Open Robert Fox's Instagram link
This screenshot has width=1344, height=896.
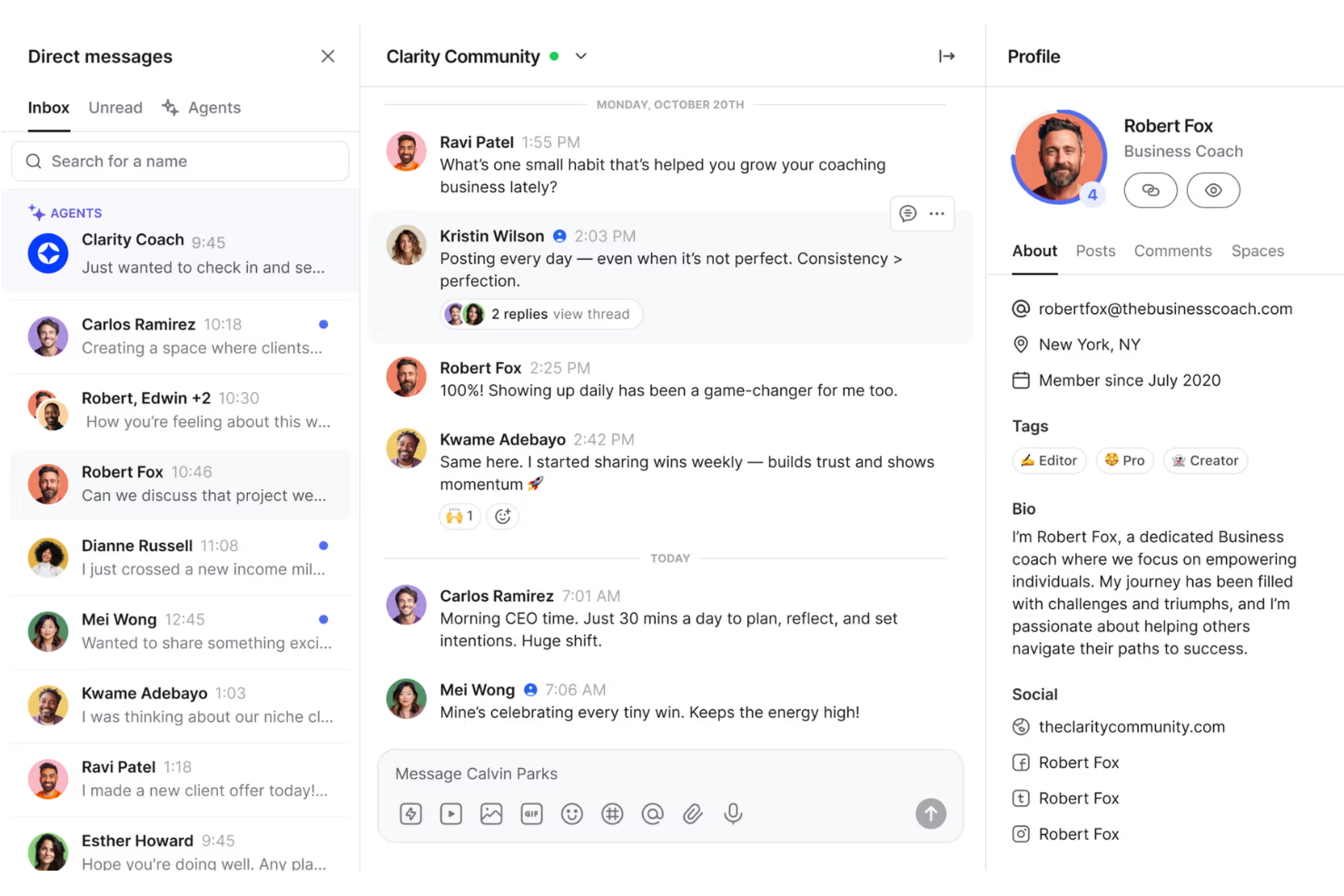point(1079,833)
